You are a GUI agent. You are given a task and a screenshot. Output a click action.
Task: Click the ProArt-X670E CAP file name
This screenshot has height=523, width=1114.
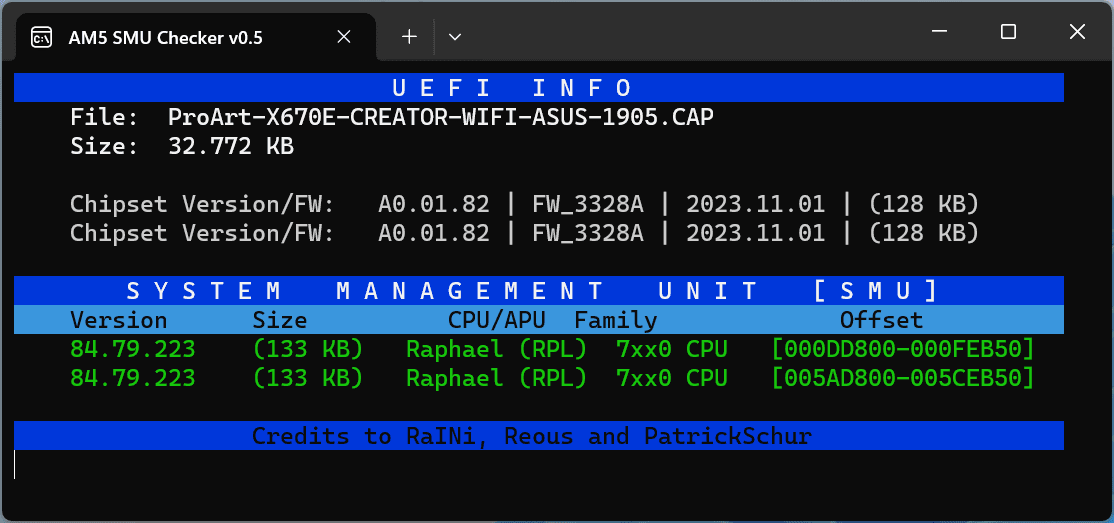(441, 118)
